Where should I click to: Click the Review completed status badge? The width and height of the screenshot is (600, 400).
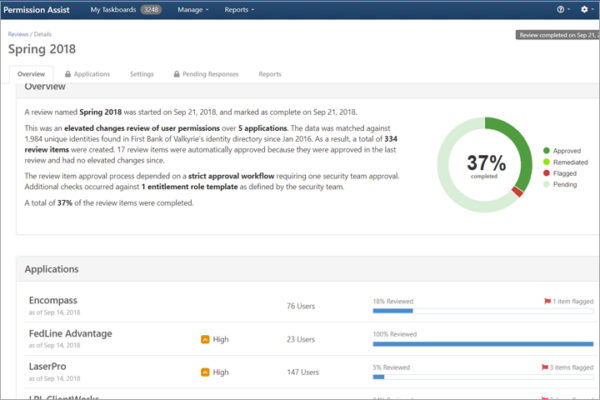558,35
